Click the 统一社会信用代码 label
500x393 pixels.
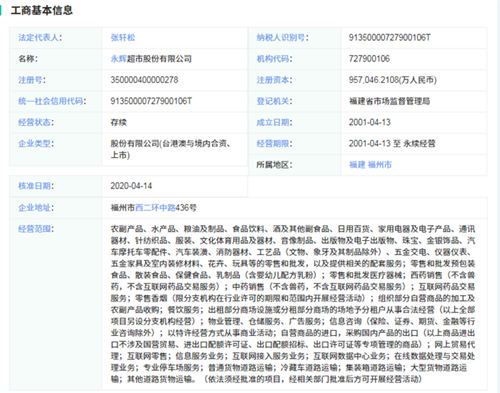pyautogui.click(x=52, y=101)
